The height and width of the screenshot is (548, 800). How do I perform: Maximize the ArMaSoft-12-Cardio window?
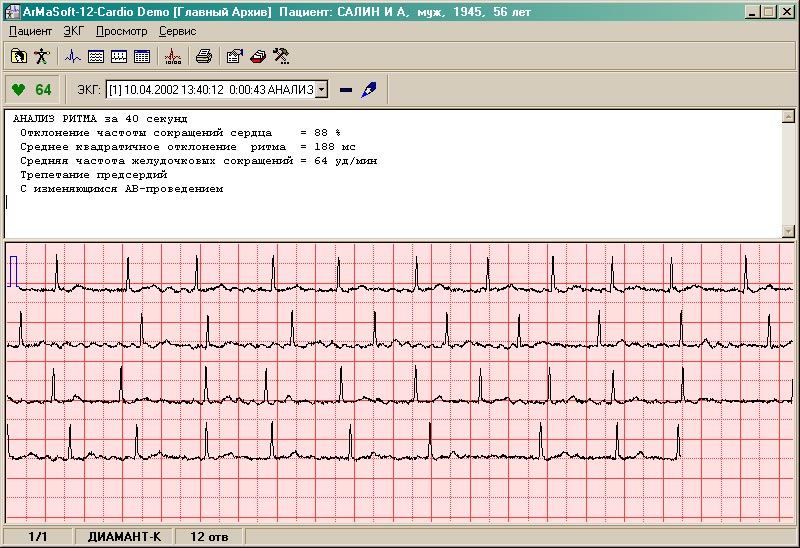pyautogui.click(x=768, y=12)
